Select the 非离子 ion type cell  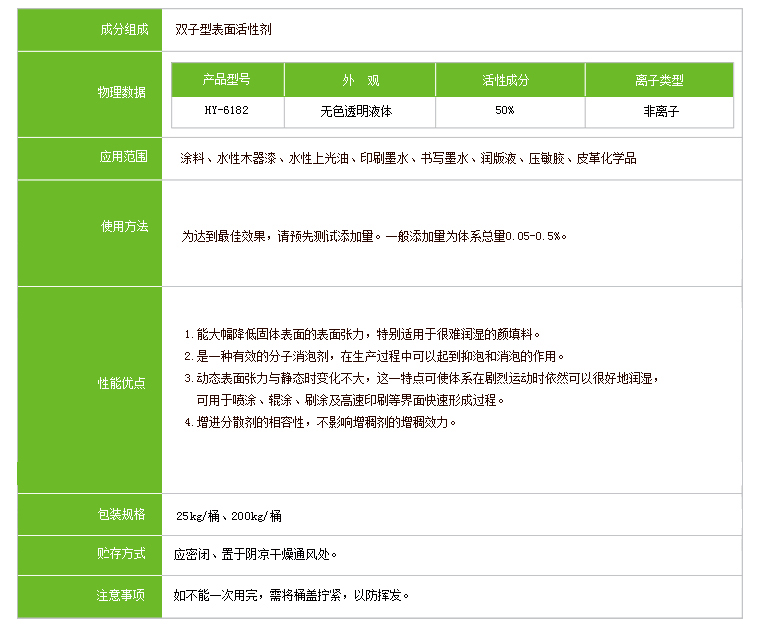(659, 111)
